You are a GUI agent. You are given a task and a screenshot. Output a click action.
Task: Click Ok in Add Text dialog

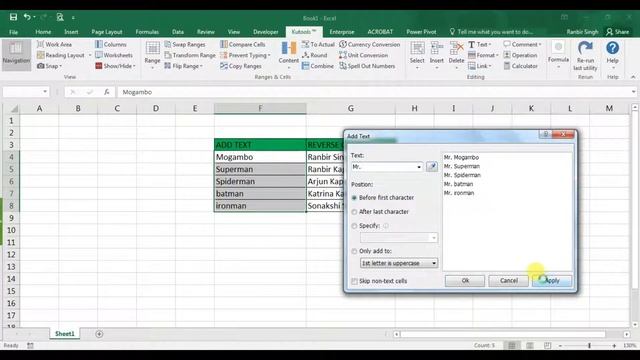(465, 281)
